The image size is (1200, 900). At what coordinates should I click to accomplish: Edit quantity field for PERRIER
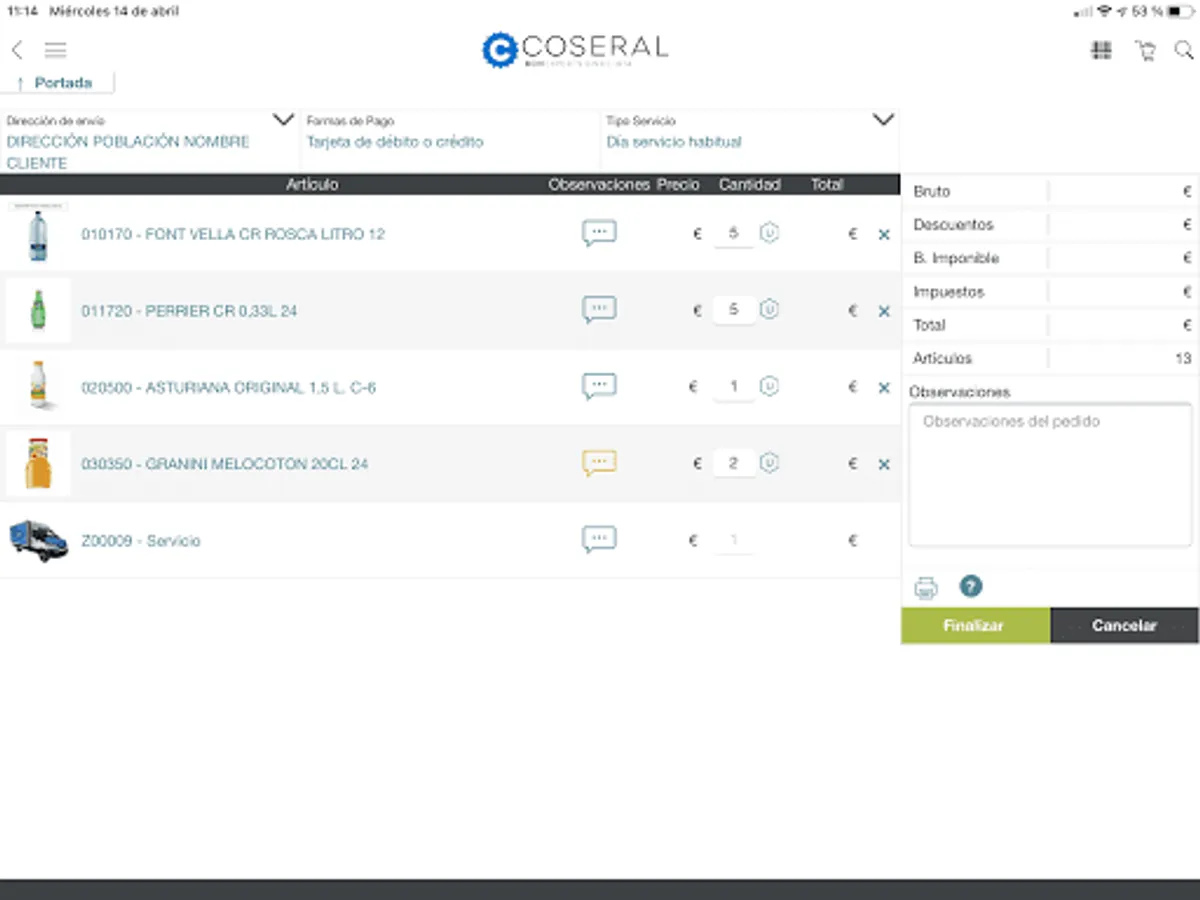(x=734, y=310)
